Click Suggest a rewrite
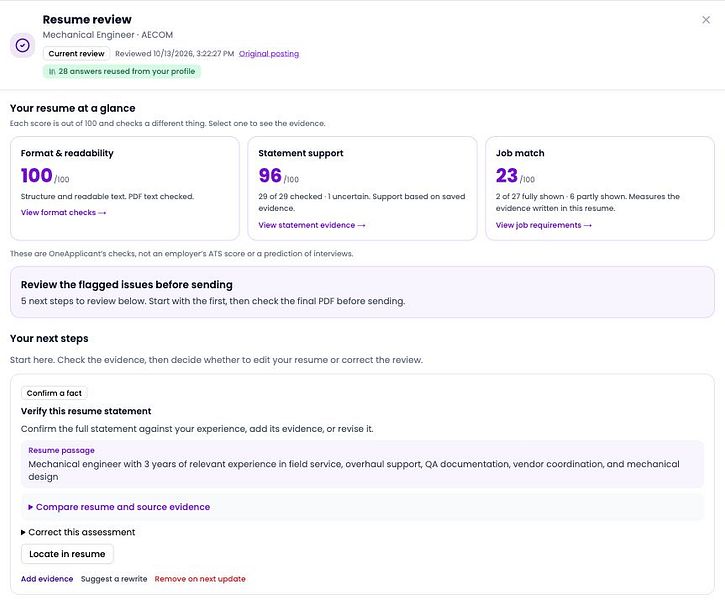The image size is (725, 600). click(114, 579)
